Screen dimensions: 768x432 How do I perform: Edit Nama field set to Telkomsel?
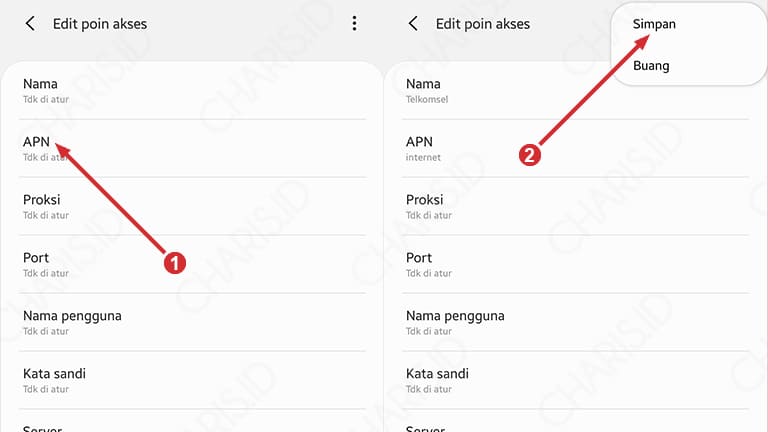[424, 90]
